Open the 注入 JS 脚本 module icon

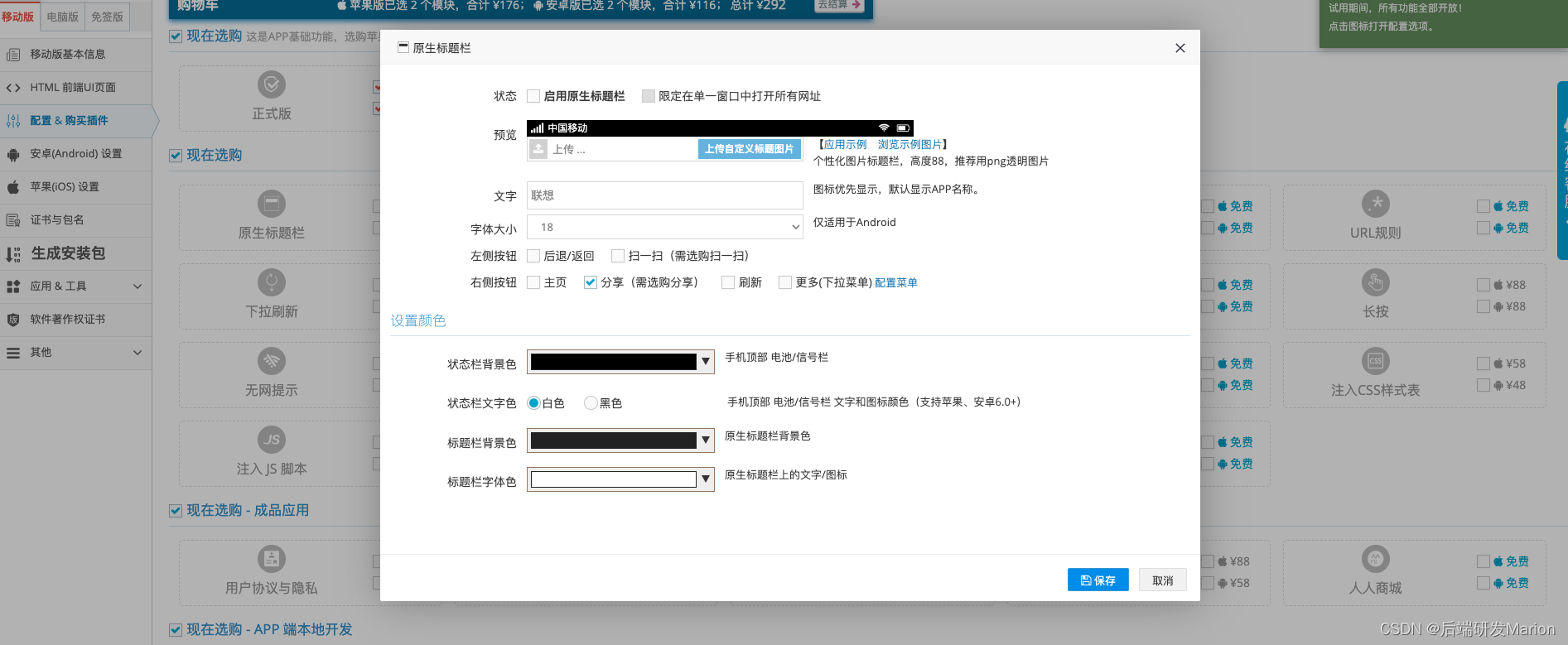pyautogui.click(x=272, y=440)
